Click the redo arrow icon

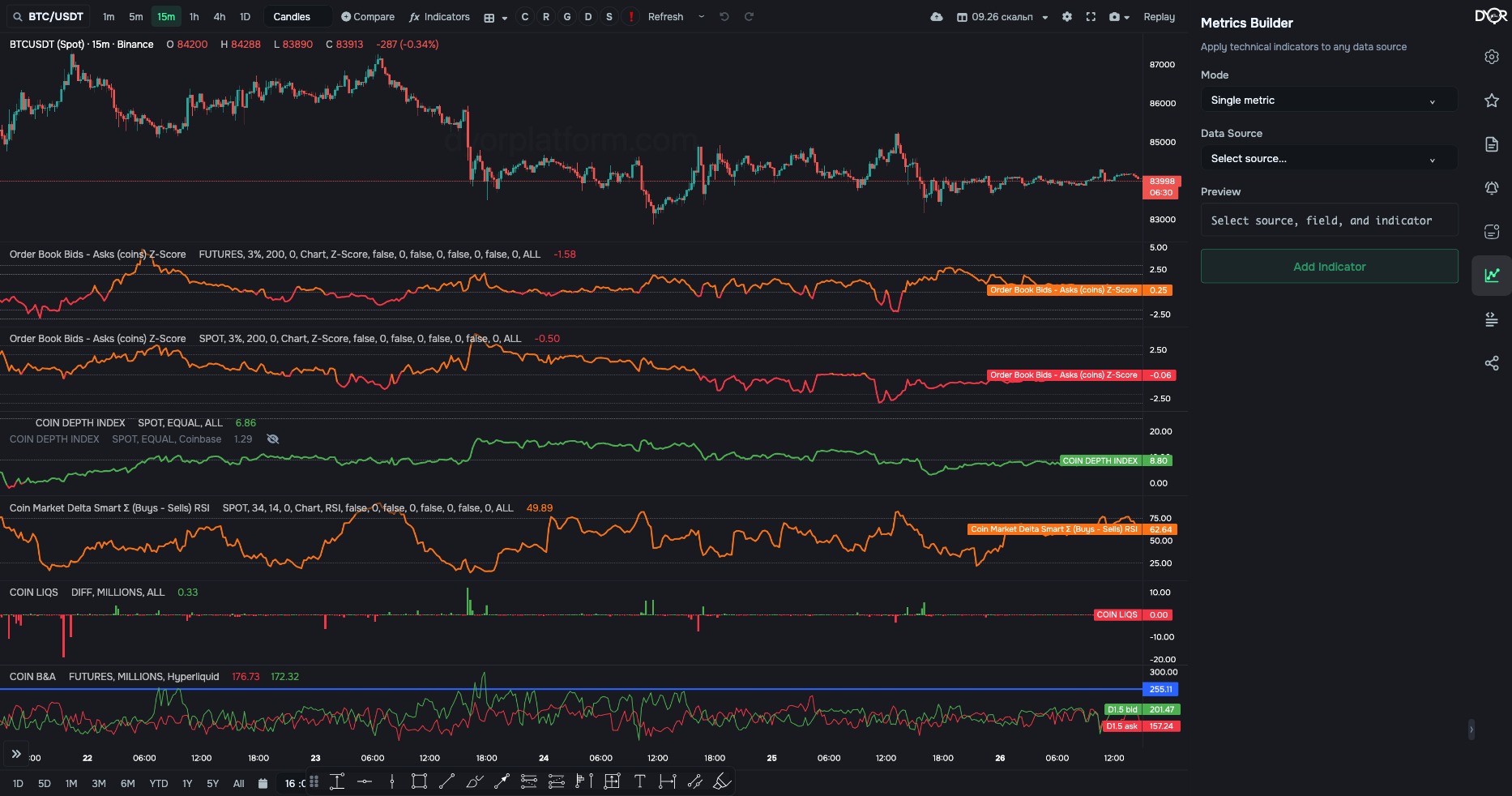tap(749, 17)
